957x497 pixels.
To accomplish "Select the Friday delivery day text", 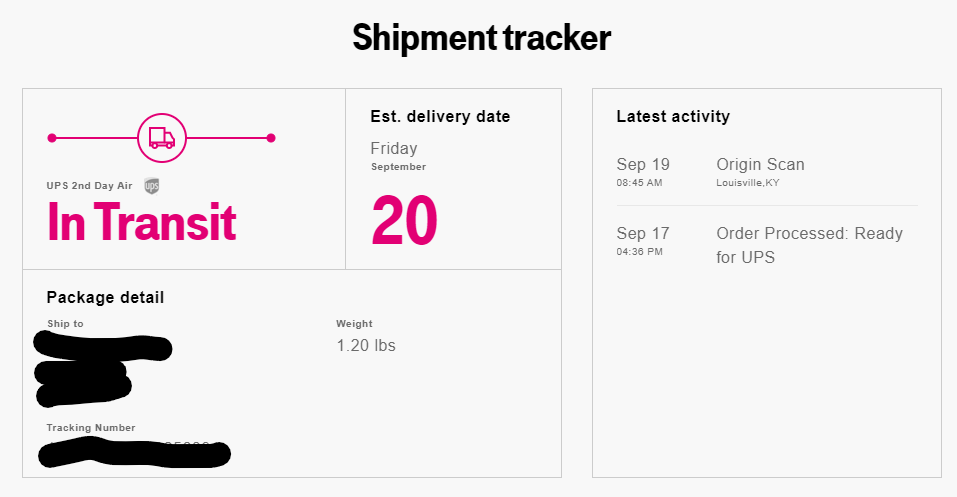I will (x=394, y=148).
